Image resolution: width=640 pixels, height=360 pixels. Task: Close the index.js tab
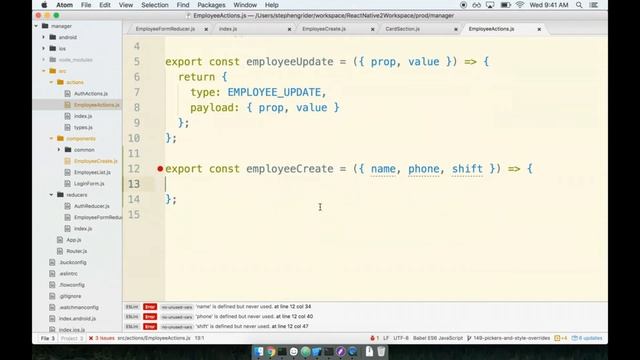[289, 29]
